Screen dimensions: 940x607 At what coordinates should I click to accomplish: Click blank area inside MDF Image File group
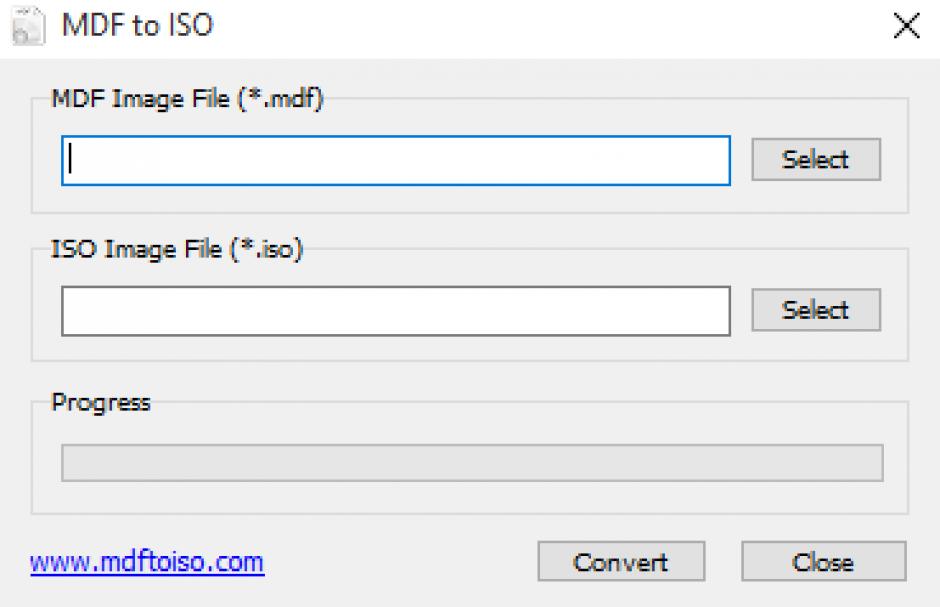click(x=470, y=198)
